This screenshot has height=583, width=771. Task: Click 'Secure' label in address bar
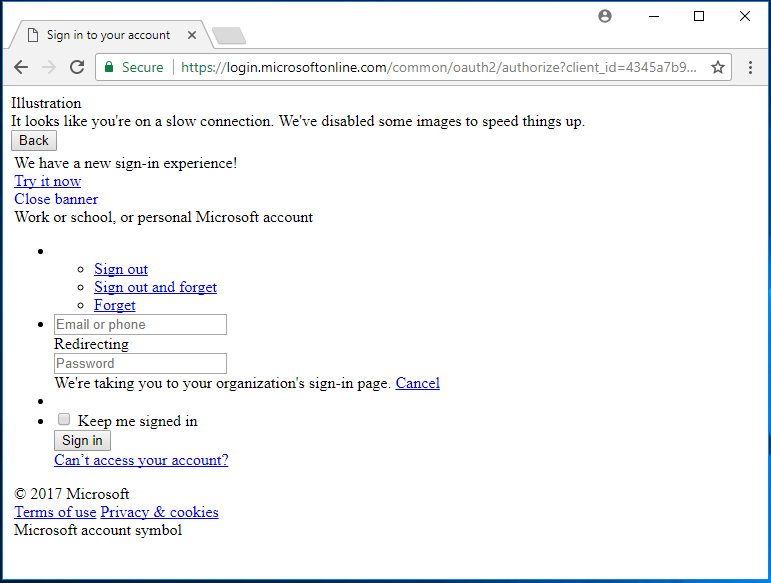(143, 67)
